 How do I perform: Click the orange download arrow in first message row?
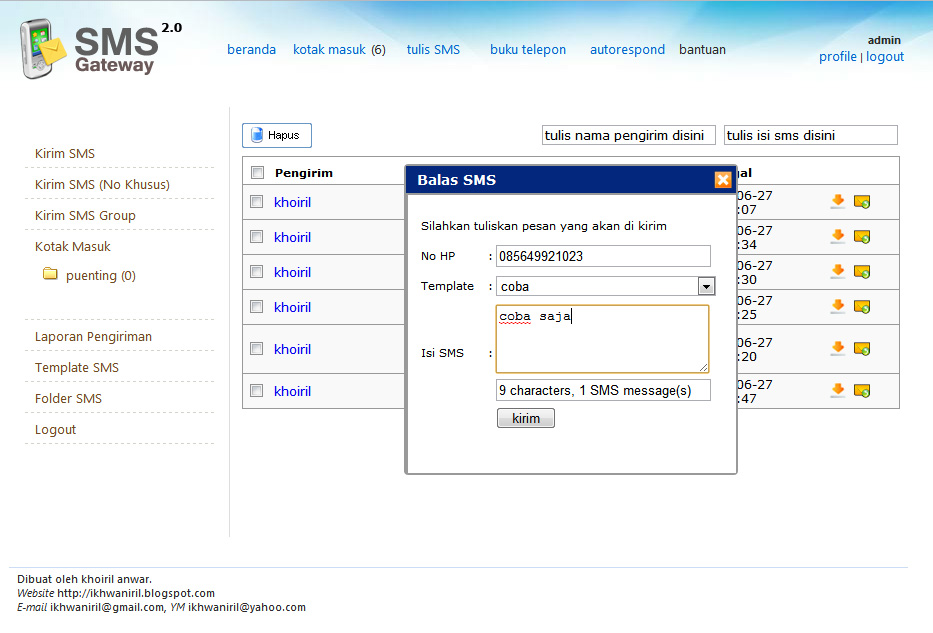click(x=838, y=202)
